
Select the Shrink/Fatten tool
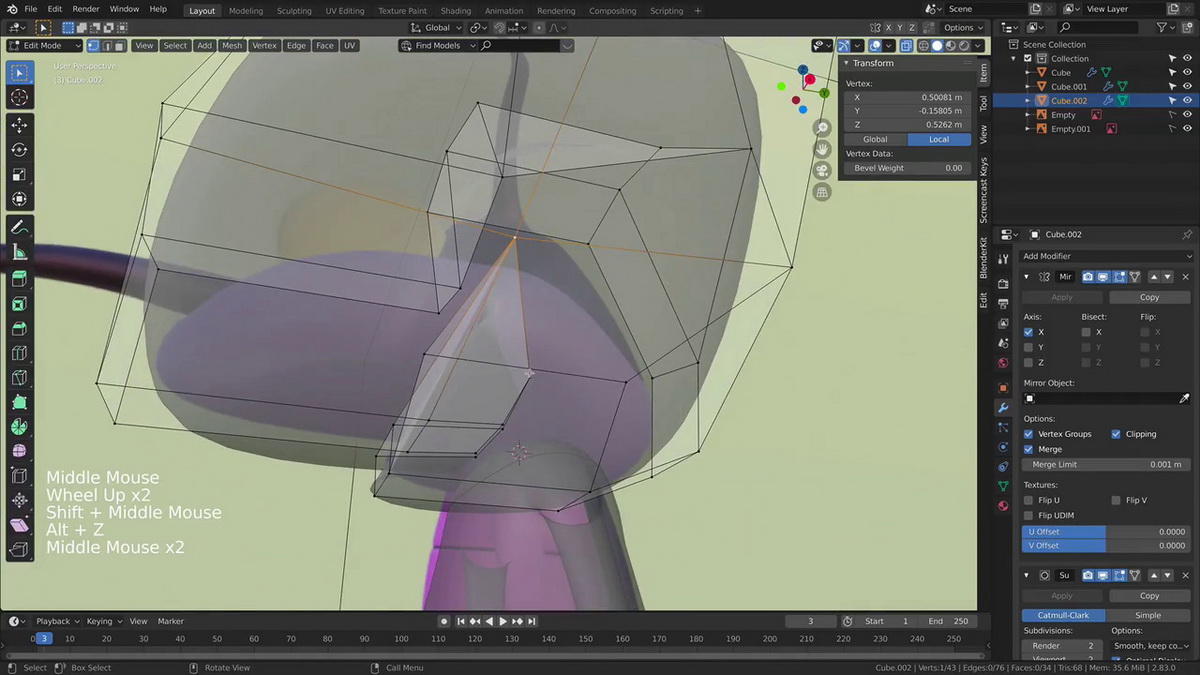click(19, 501)
